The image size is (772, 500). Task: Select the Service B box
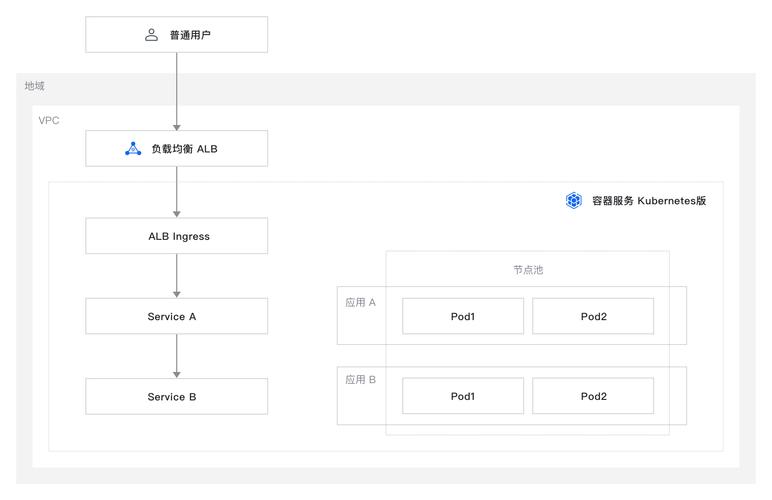[177, 396]
